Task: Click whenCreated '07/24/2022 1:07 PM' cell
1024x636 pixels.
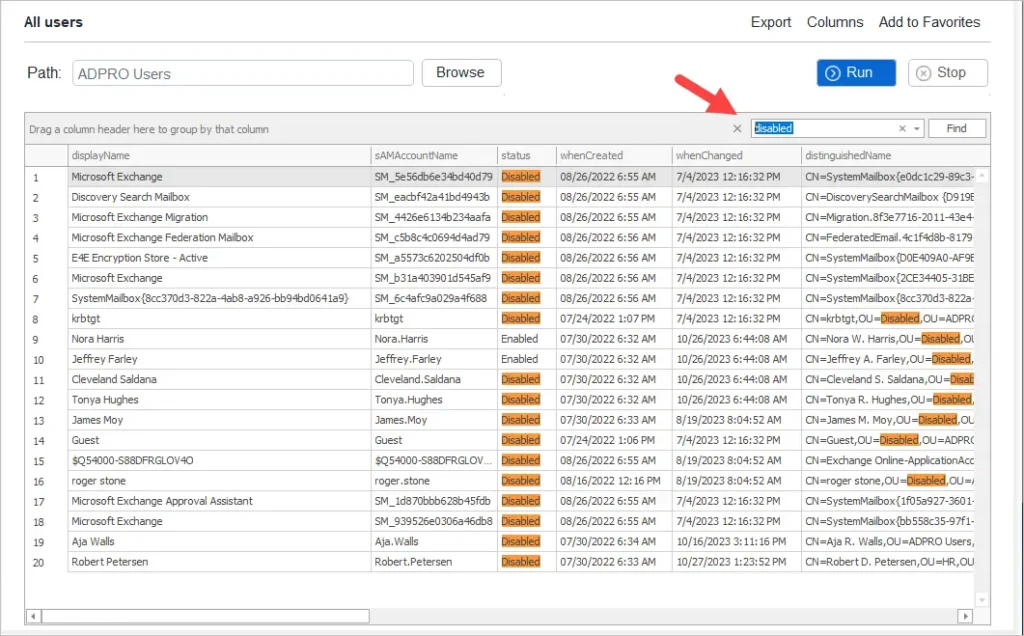Action: pos(614,319)
